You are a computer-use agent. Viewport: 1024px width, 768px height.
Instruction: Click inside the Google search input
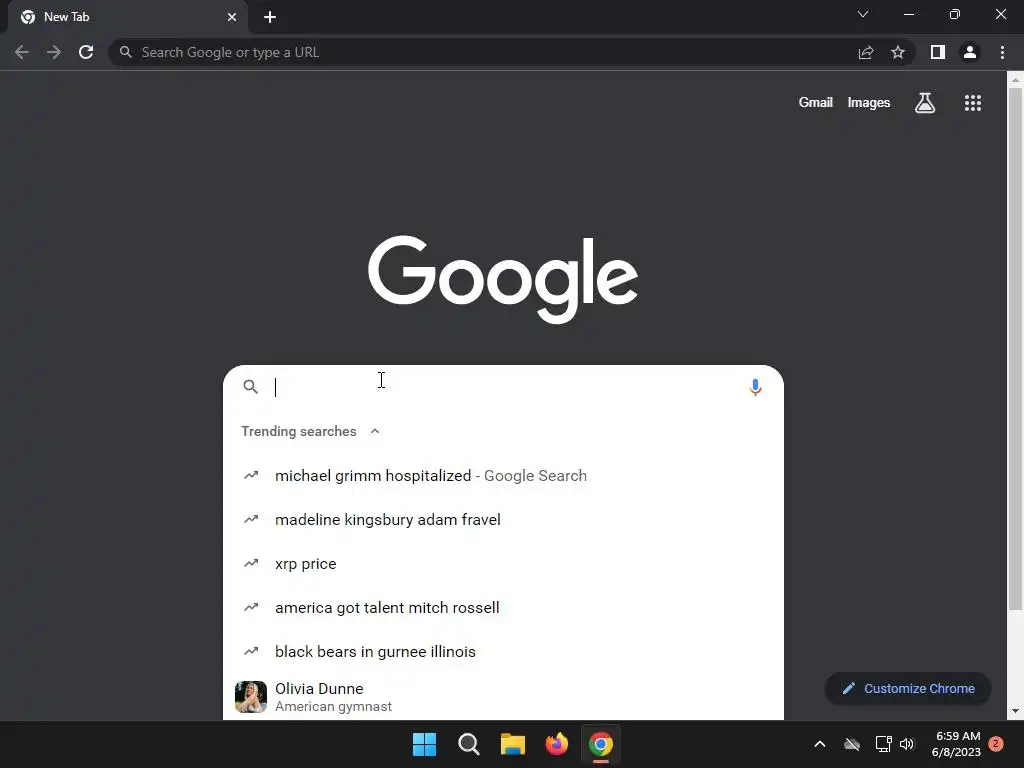click(503, 387)
